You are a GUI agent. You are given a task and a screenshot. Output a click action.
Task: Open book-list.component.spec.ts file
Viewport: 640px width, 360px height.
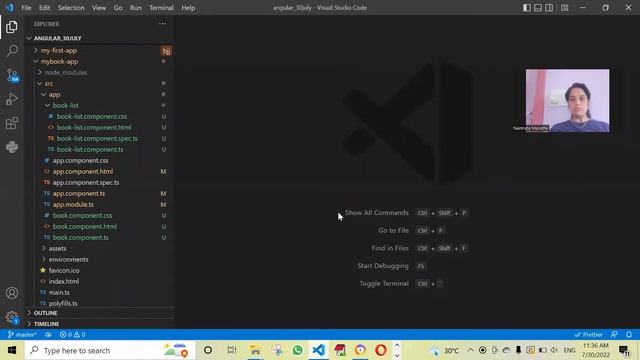pos(98,139)
